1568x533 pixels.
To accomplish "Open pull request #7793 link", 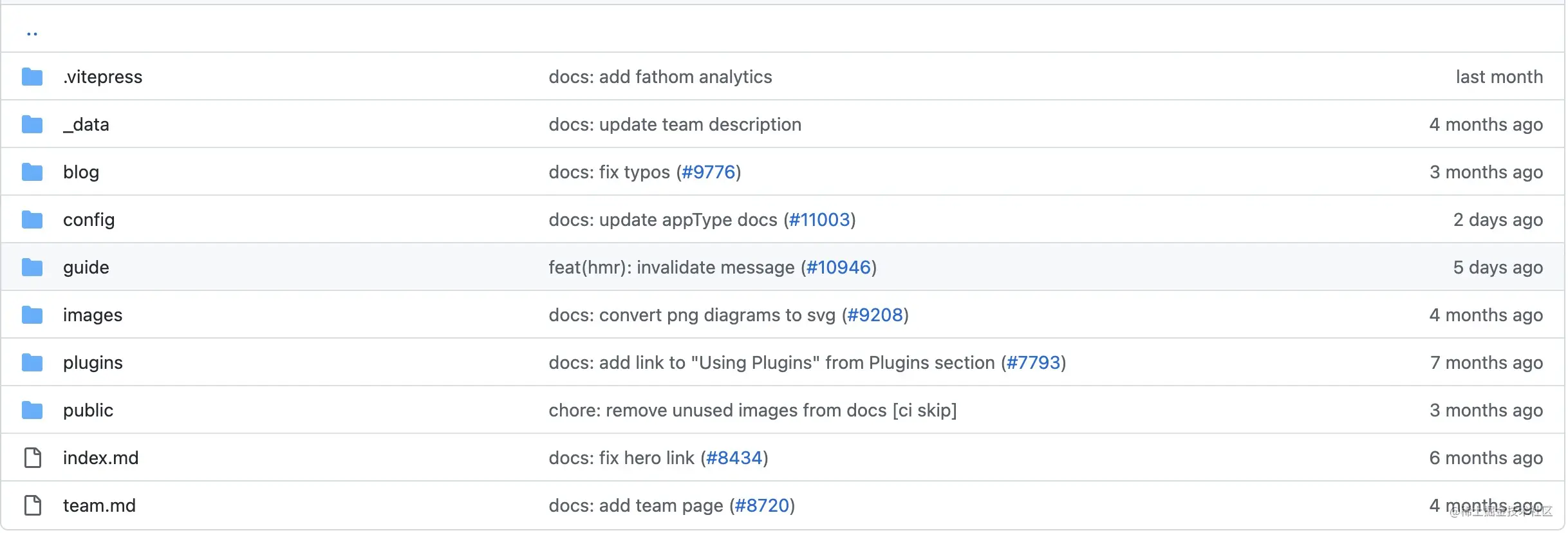I will (1033, 363).
